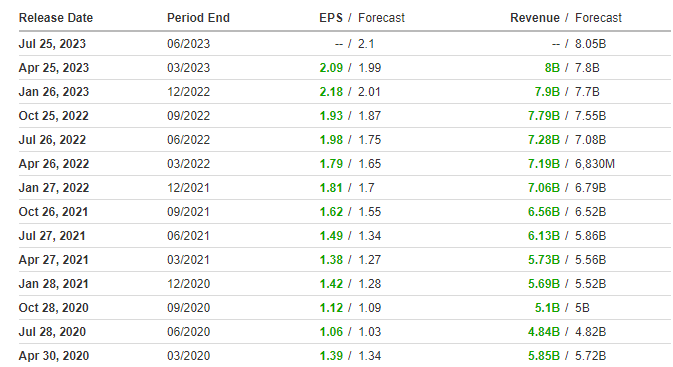Screen dimensions: 673x367
Task: Click the 12/2021 period end cell
Action: [x=188, y=188]
